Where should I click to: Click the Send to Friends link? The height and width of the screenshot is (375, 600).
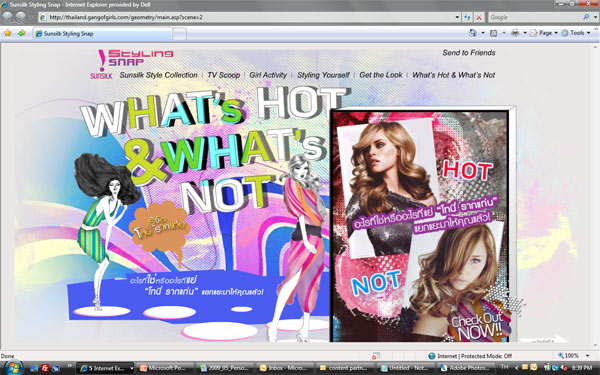pos(469,53)
